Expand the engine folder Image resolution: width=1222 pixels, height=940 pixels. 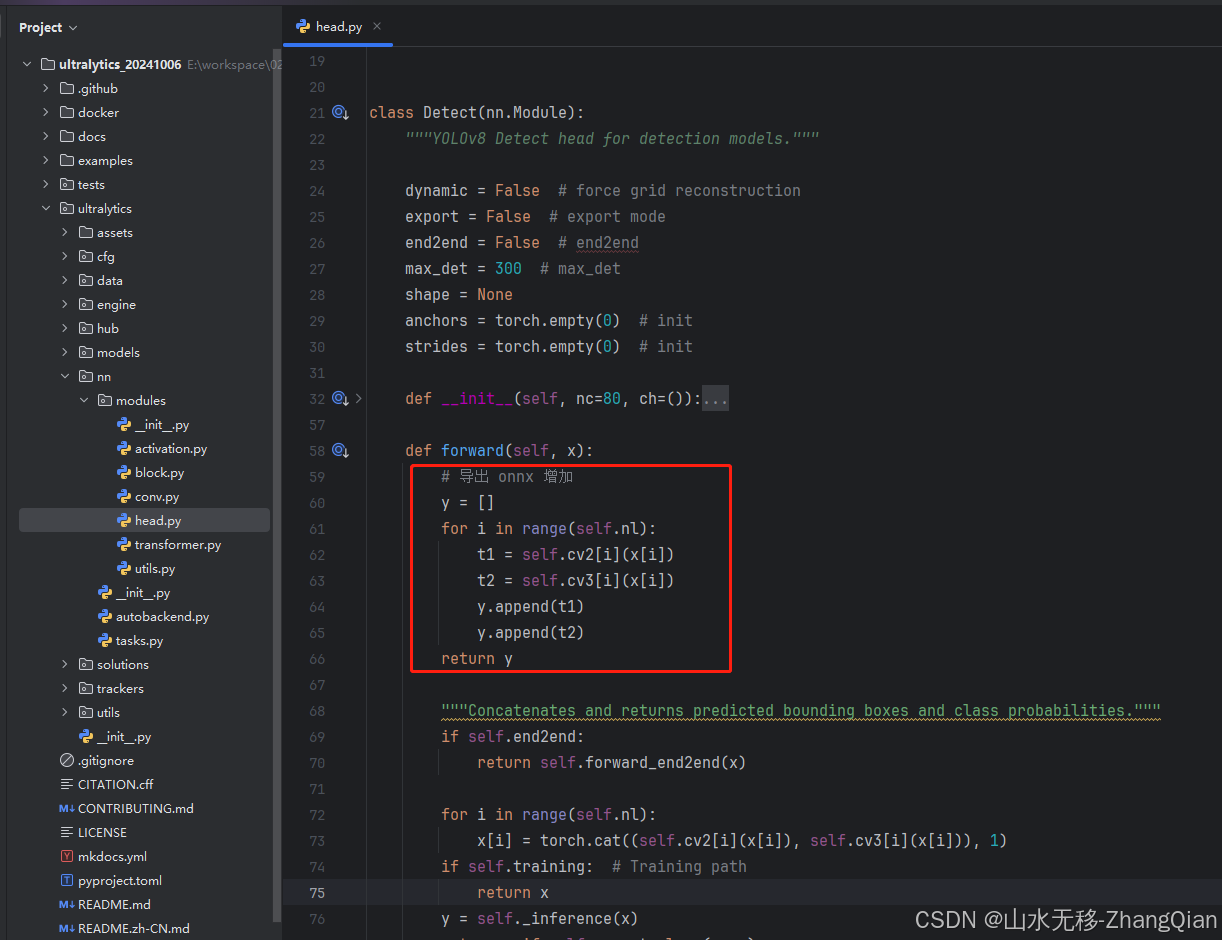tap(65, 304)
